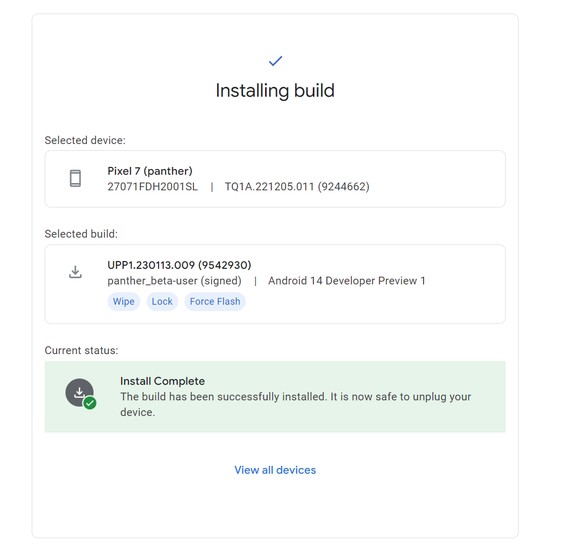Viewport: 568px width, 560px height.
Task: Click the phone device icon
Action: coord(75,178)
